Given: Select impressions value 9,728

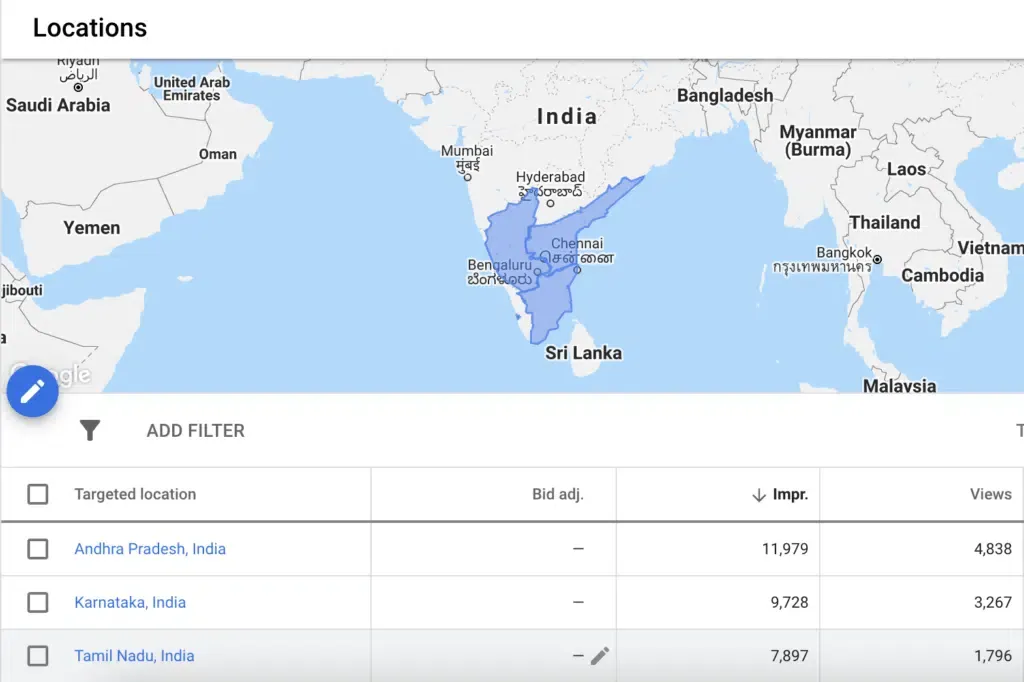Looking at the screenshot, I should pos(790,602).
